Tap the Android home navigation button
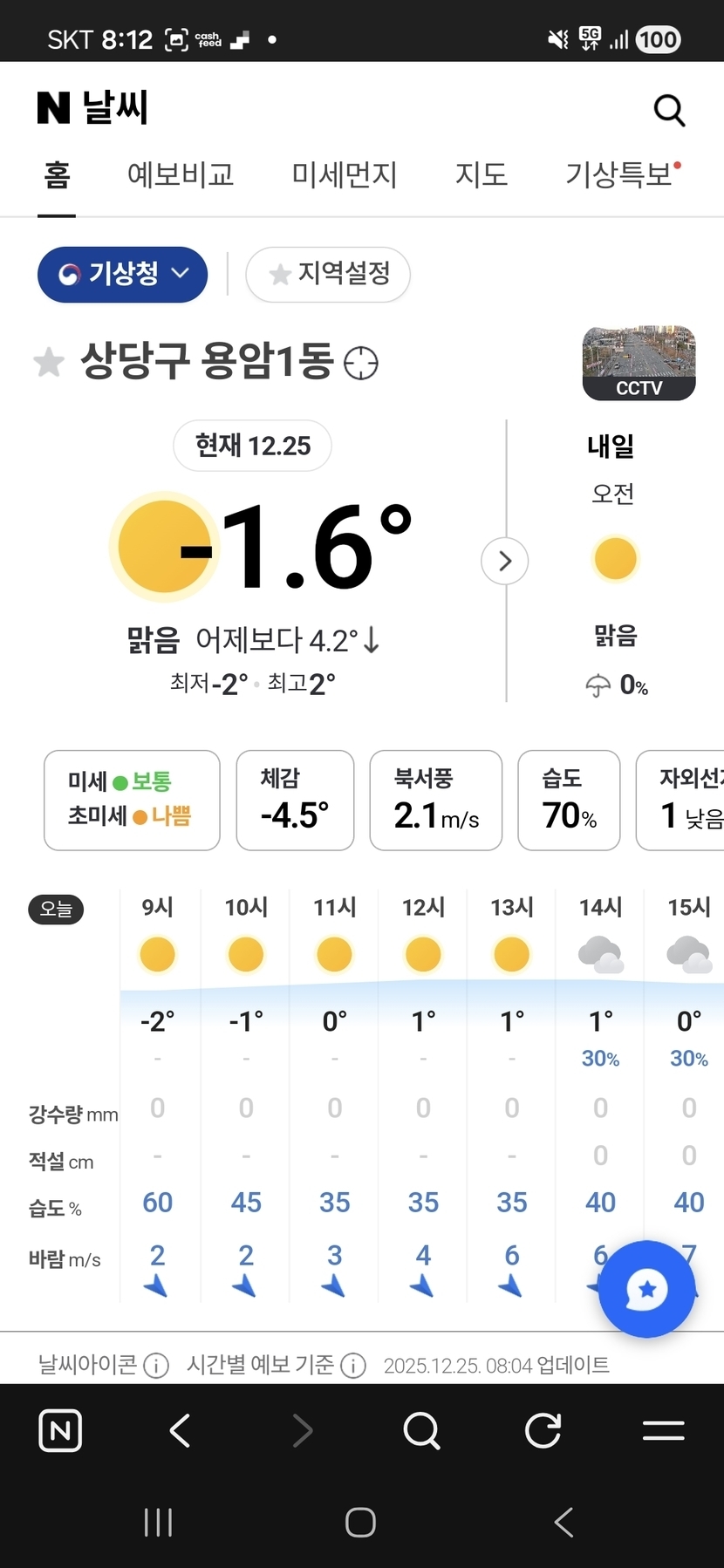The height and width of the screenshot is (1568, 724). [360, 1523]
